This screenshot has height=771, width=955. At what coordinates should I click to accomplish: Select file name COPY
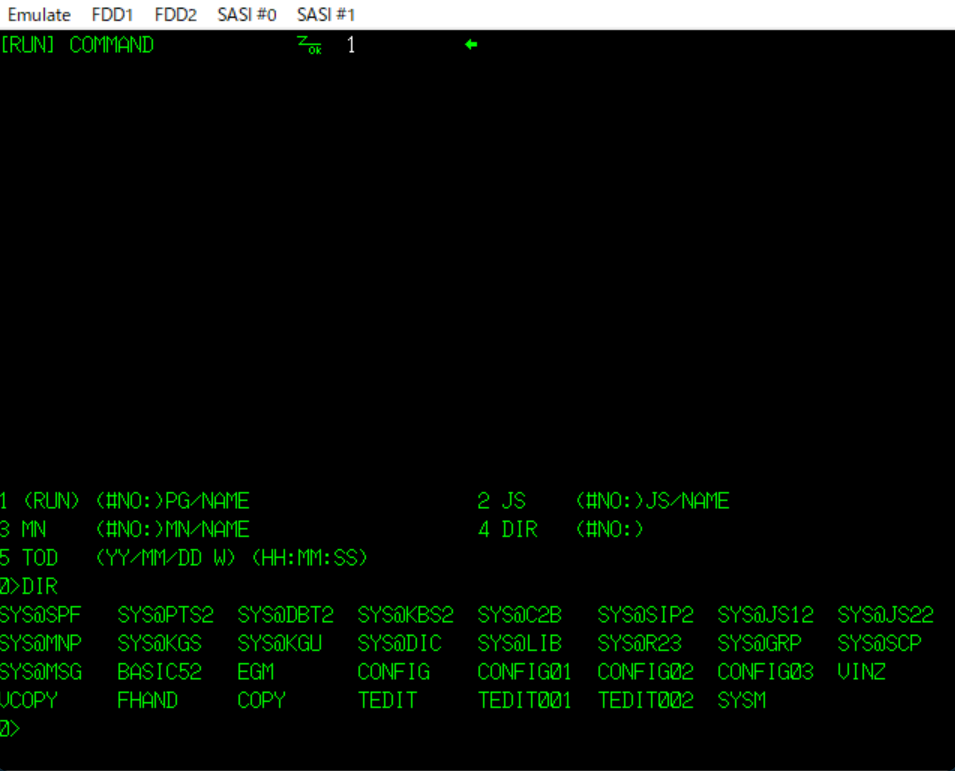(262, 701)
